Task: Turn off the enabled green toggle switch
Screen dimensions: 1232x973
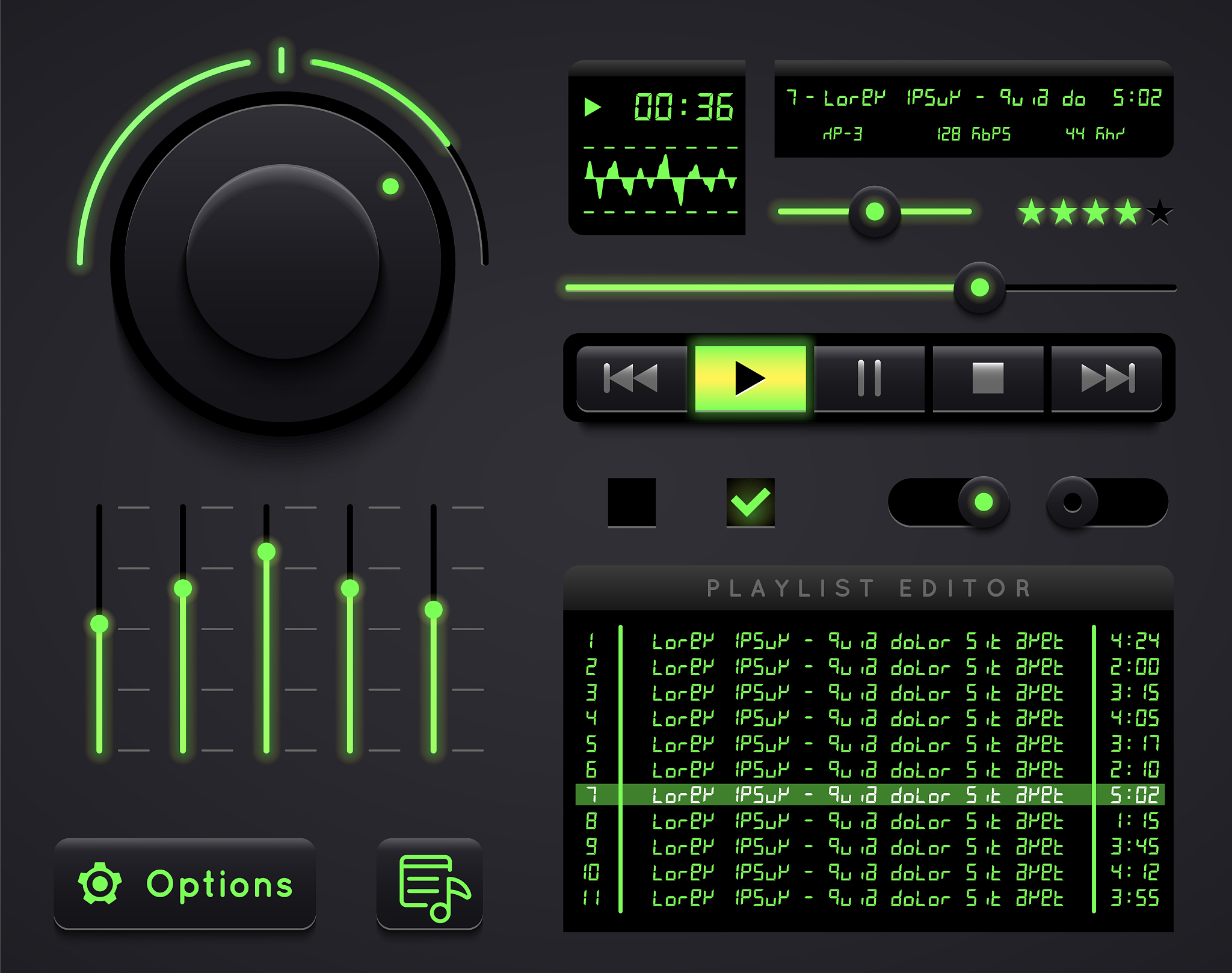Action: coord(949,502)
